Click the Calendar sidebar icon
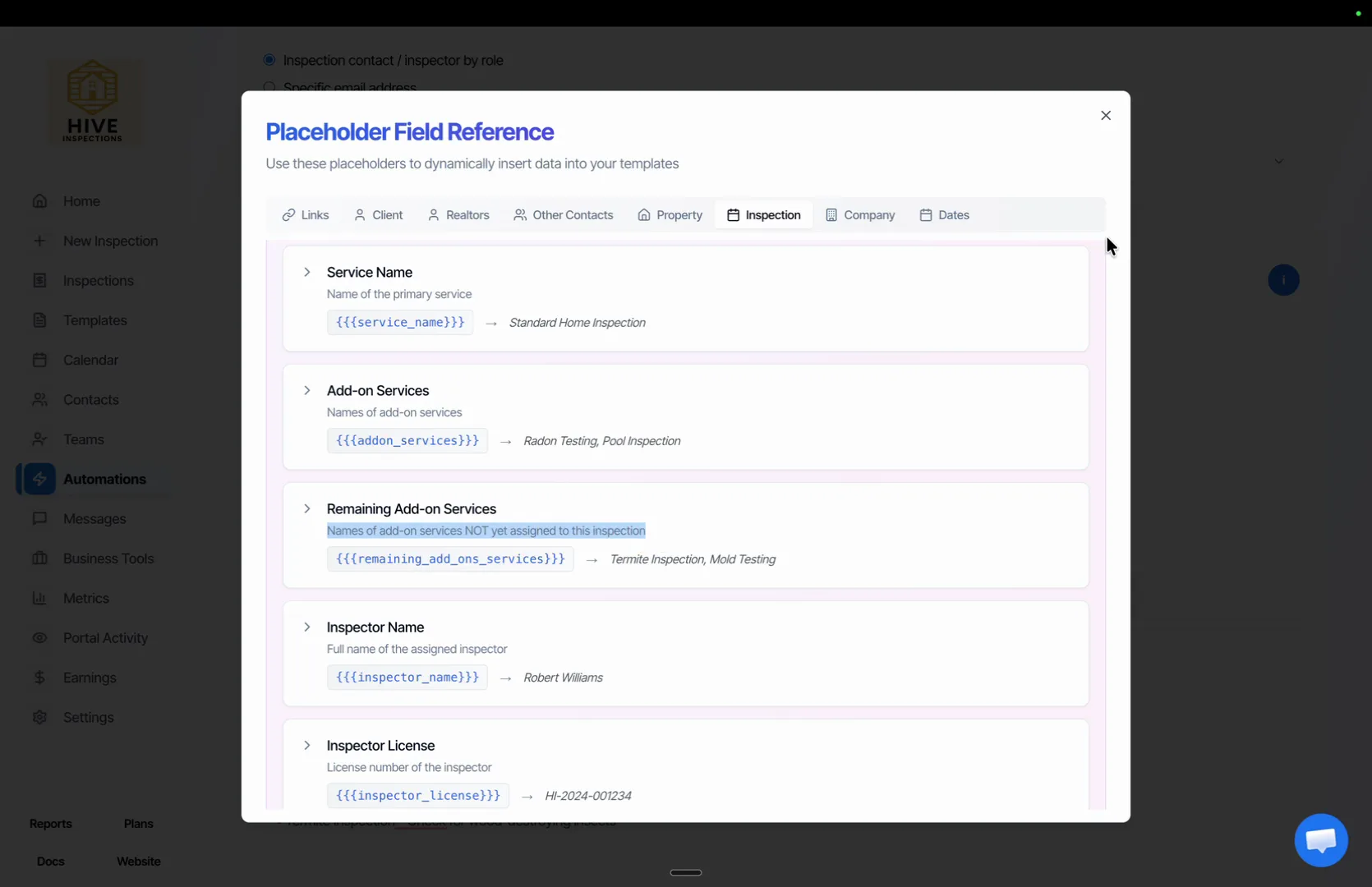The image size is (1372, 887). [39, 360]
